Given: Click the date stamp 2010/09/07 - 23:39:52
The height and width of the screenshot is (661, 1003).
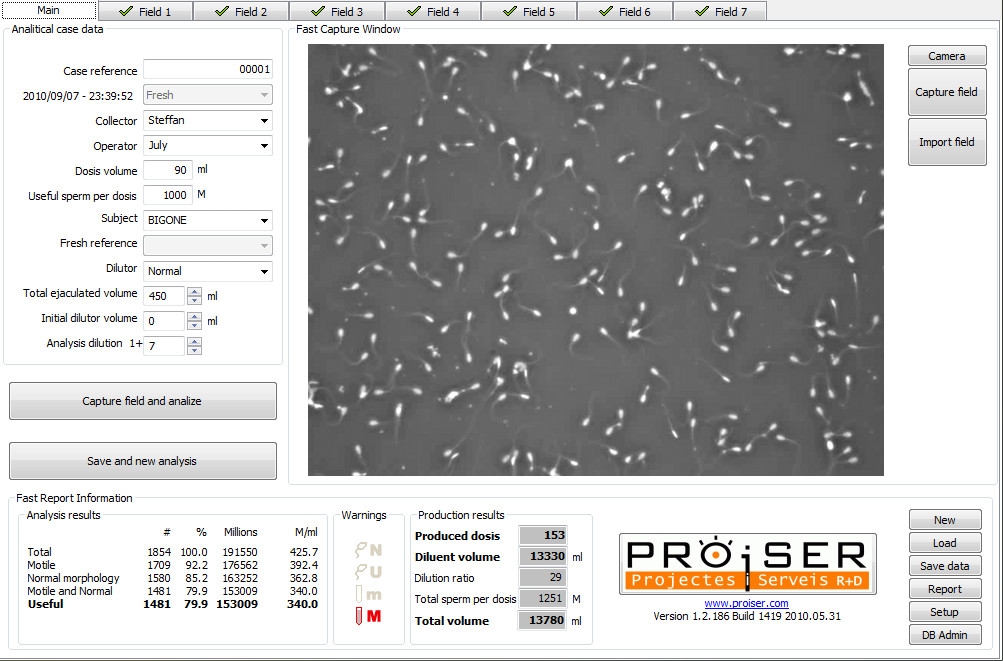Looking at the screenshot, I should coord(78,96).
